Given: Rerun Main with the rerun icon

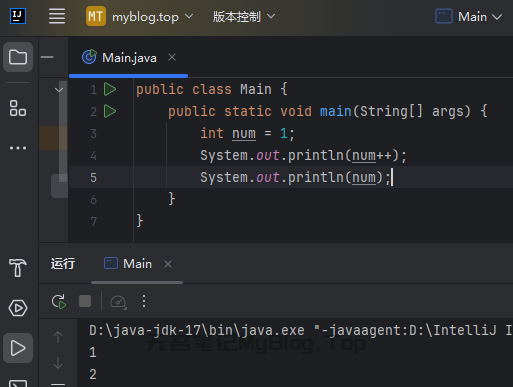Looking at the screenshot, I should (59, 302).
